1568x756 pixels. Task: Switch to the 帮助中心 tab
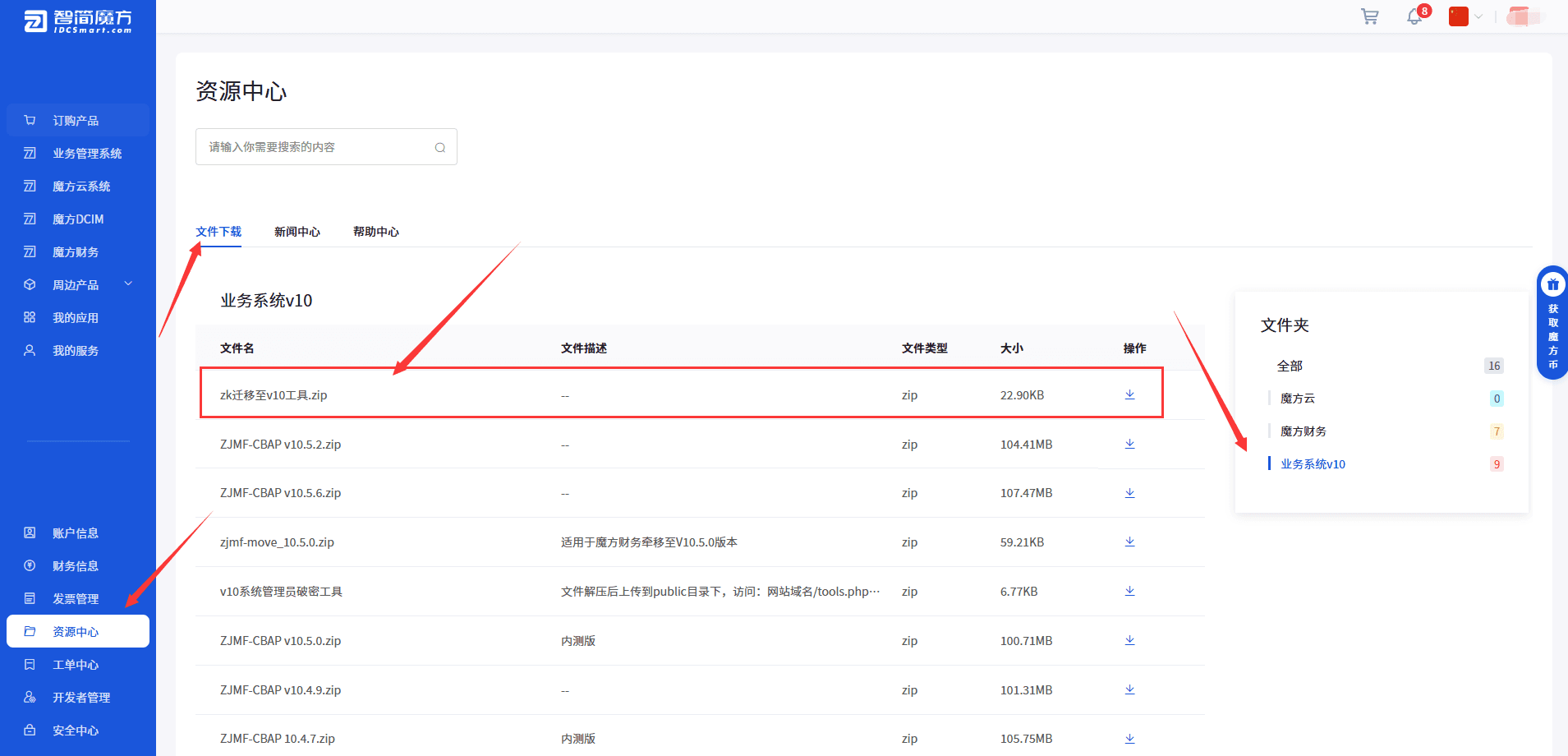coord(376,232)
